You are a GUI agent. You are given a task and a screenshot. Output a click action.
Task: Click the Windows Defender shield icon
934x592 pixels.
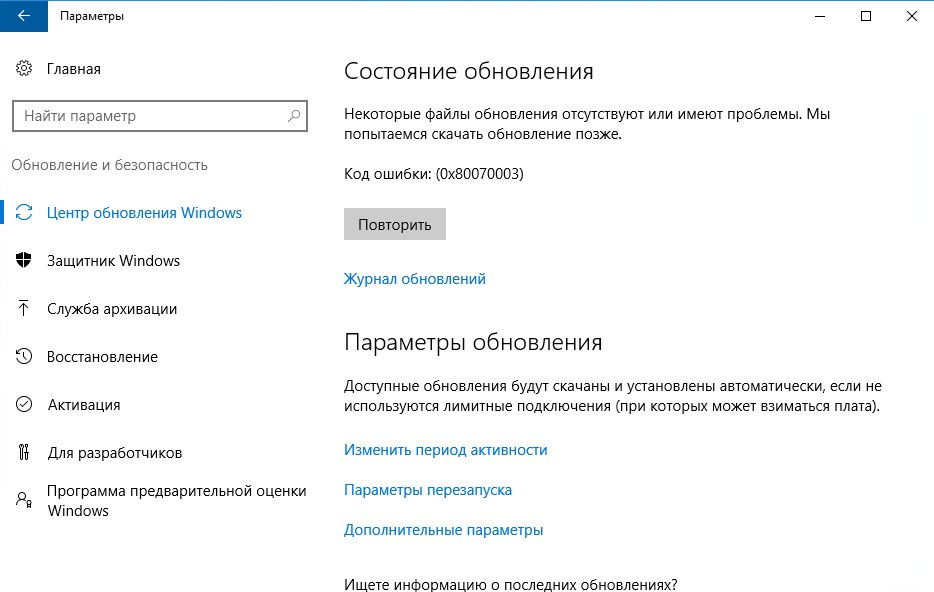click(24, 261)
